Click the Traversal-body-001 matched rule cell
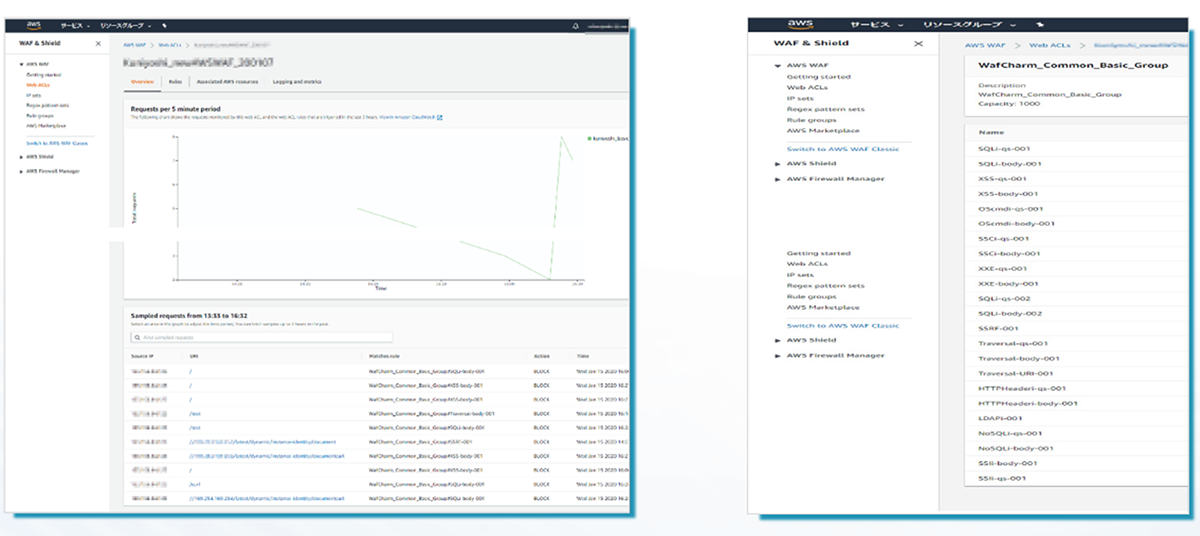The image size is (1200, 536). click(x=431, y=413)
